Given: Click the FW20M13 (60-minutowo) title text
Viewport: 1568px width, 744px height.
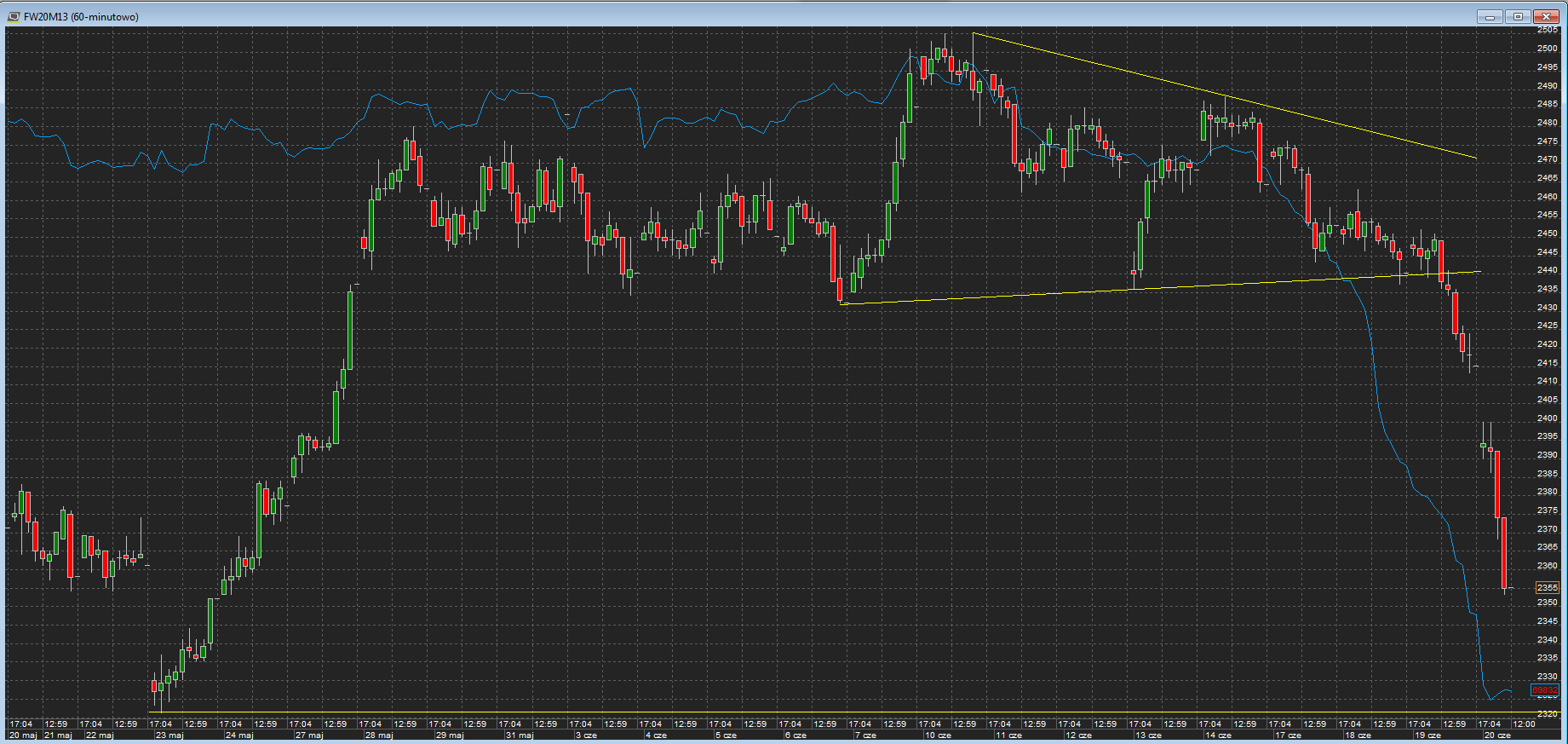Looking at the screenshot, I should coord(81,17).
